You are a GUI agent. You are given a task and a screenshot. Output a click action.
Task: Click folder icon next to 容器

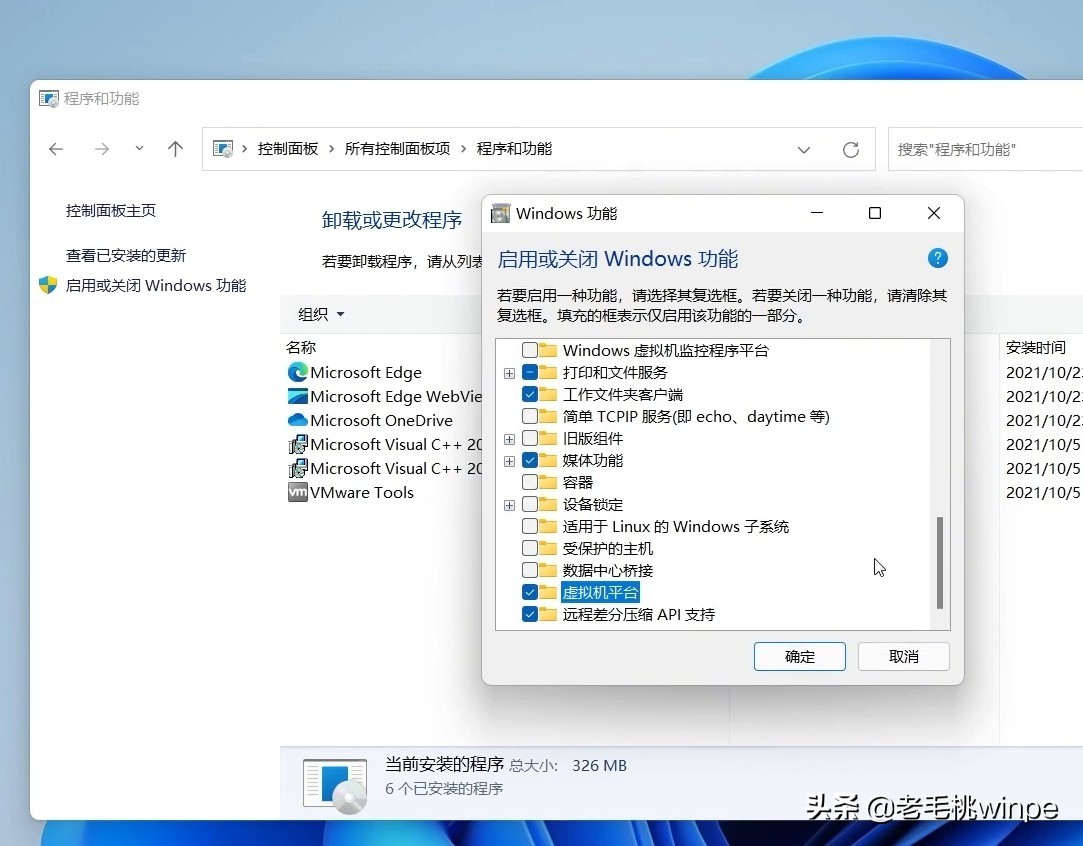548,482
